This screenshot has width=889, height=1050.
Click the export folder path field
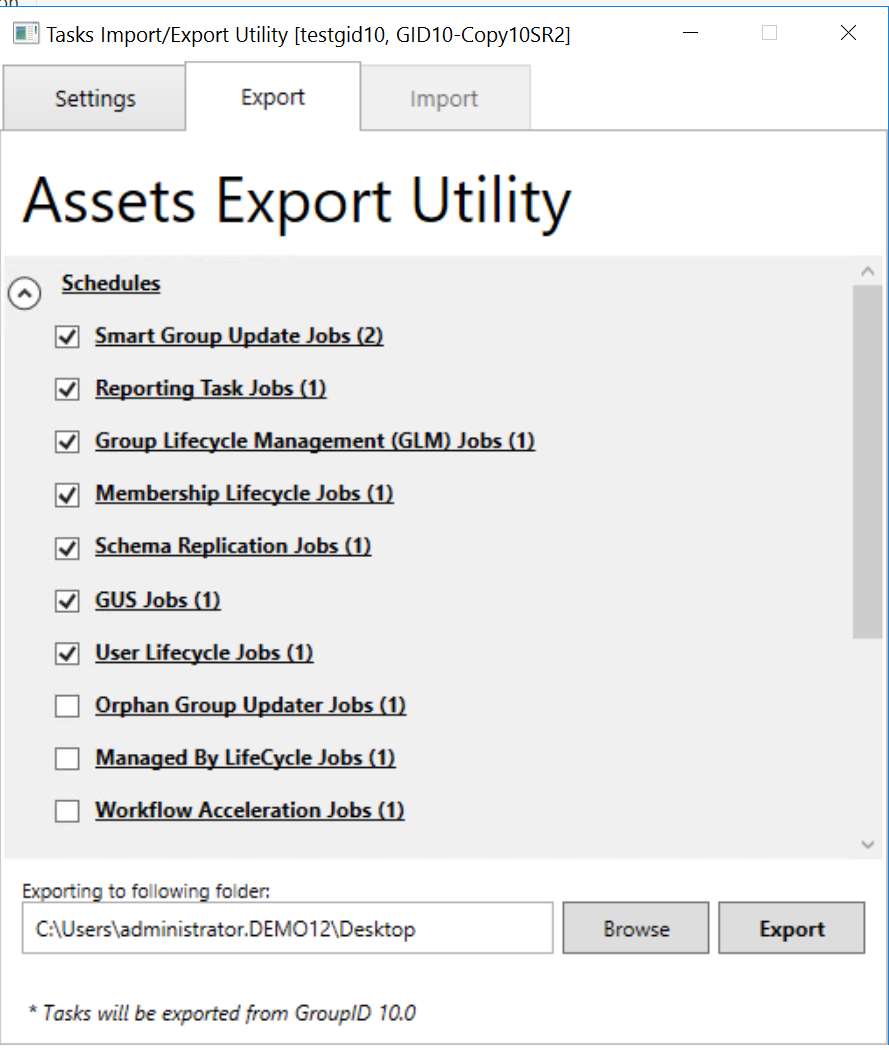[287, 928]
